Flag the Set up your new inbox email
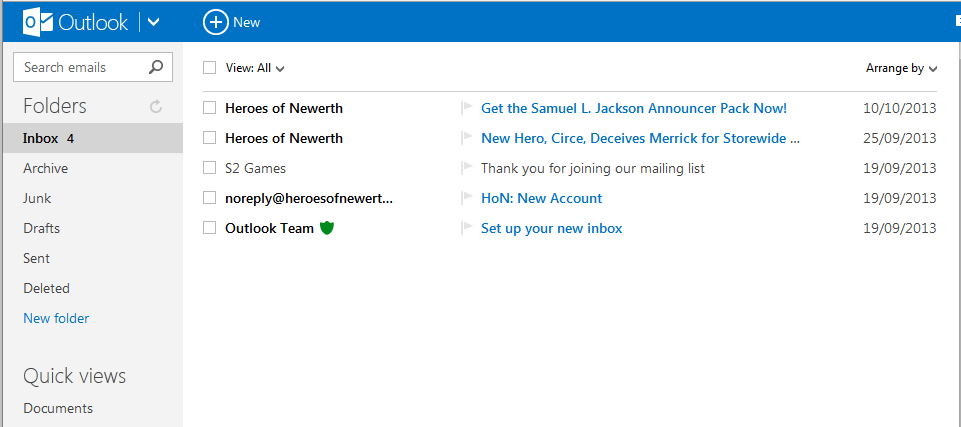Image resolution: width=961 pixels, height=427 pixels. 468,227
